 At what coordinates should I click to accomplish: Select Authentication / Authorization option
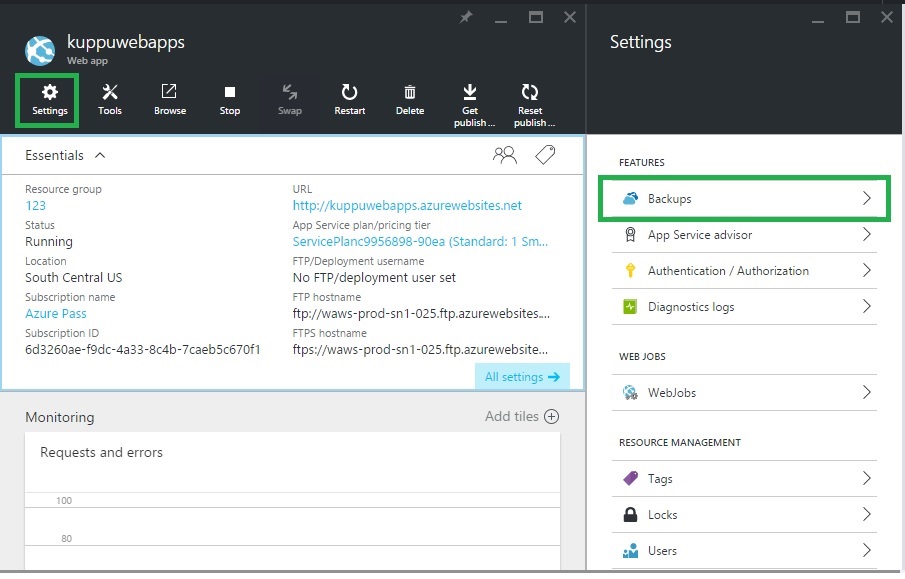click(743, 271)
